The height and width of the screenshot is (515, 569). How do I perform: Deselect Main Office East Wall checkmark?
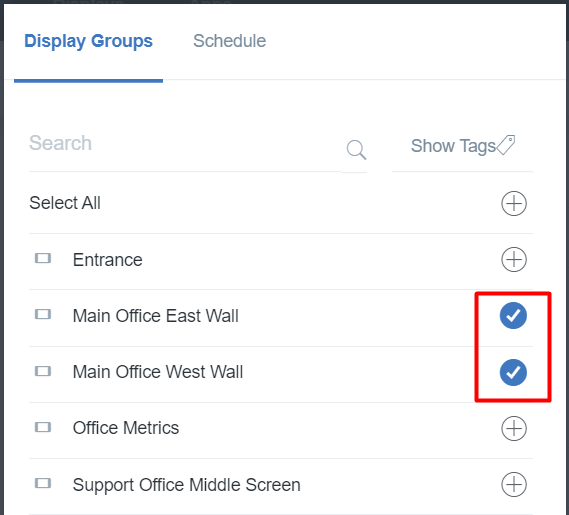pyautogui.click(x=513, y=315)
